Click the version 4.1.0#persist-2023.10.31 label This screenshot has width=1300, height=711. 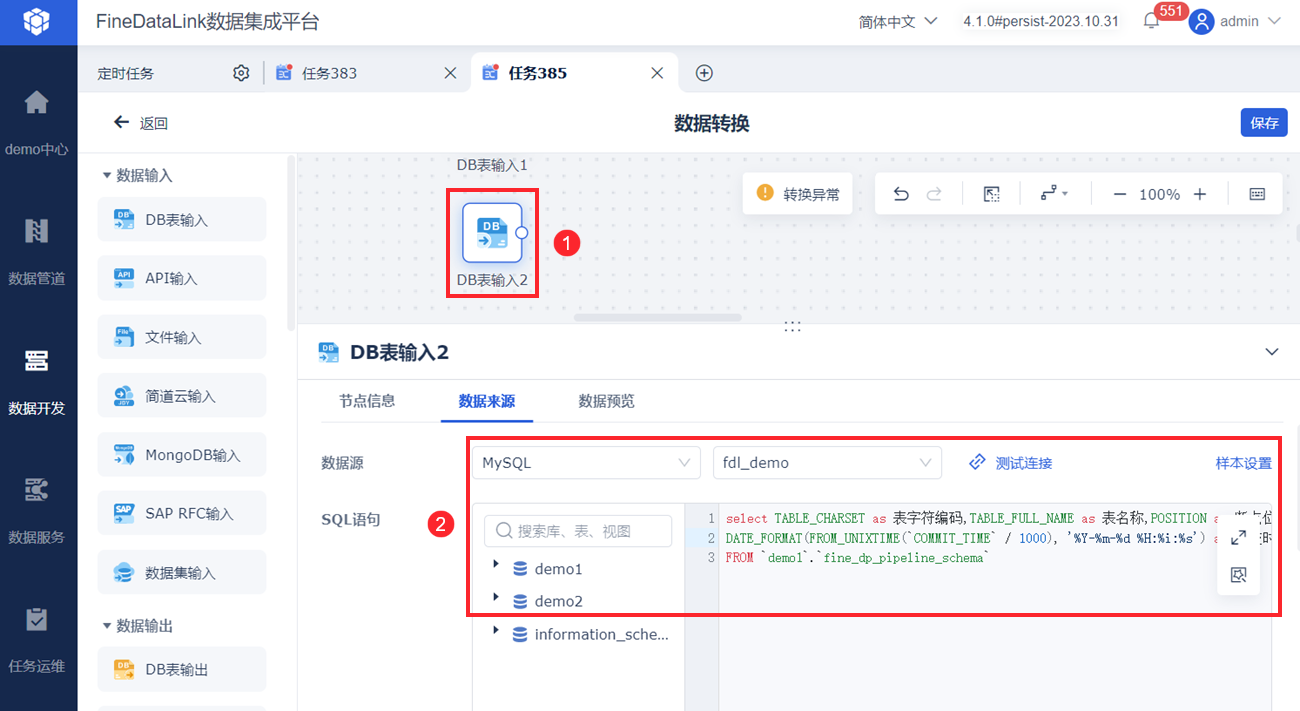pos(1040,21)
